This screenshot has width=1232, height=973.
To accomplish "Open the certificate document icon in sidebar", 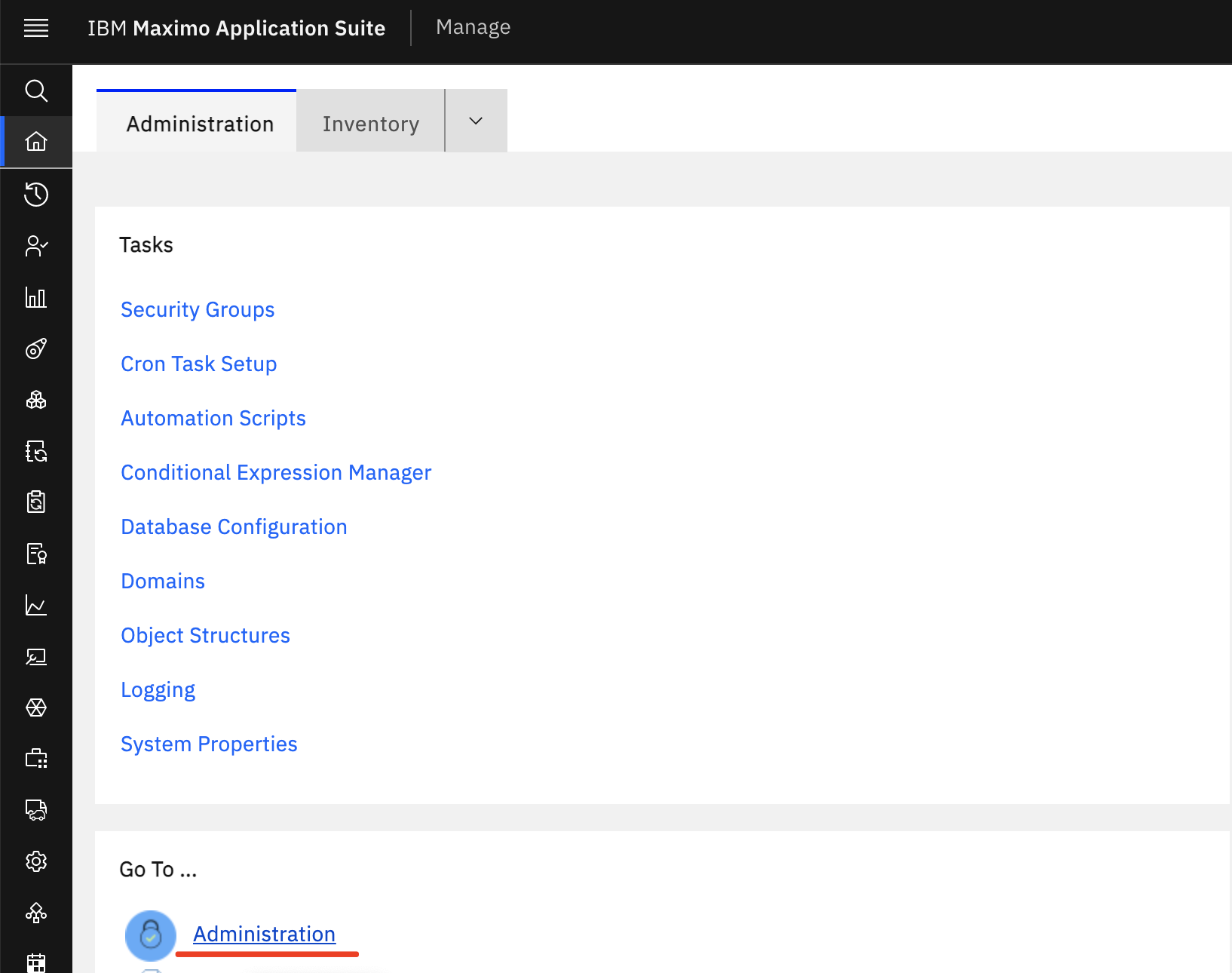I will (36, 554).
